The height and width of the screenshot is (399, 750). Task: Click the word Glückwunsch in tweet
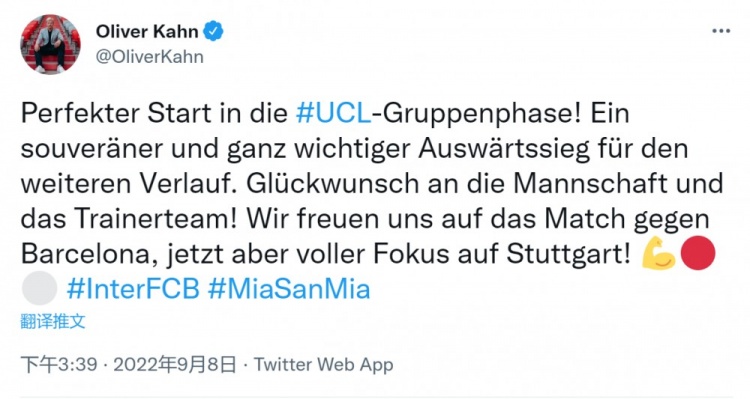[x=333, y=184]
